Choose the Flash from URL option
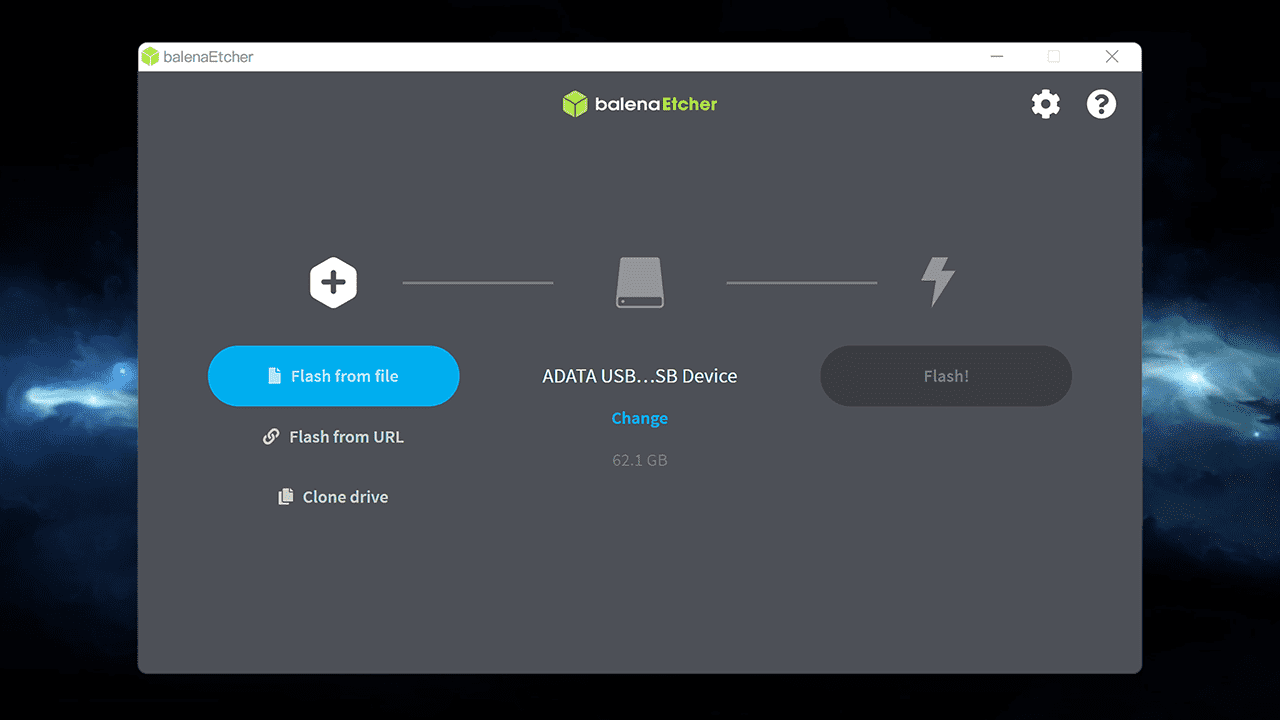Viewport: 1280px width, 720px height. pos(346,437)
